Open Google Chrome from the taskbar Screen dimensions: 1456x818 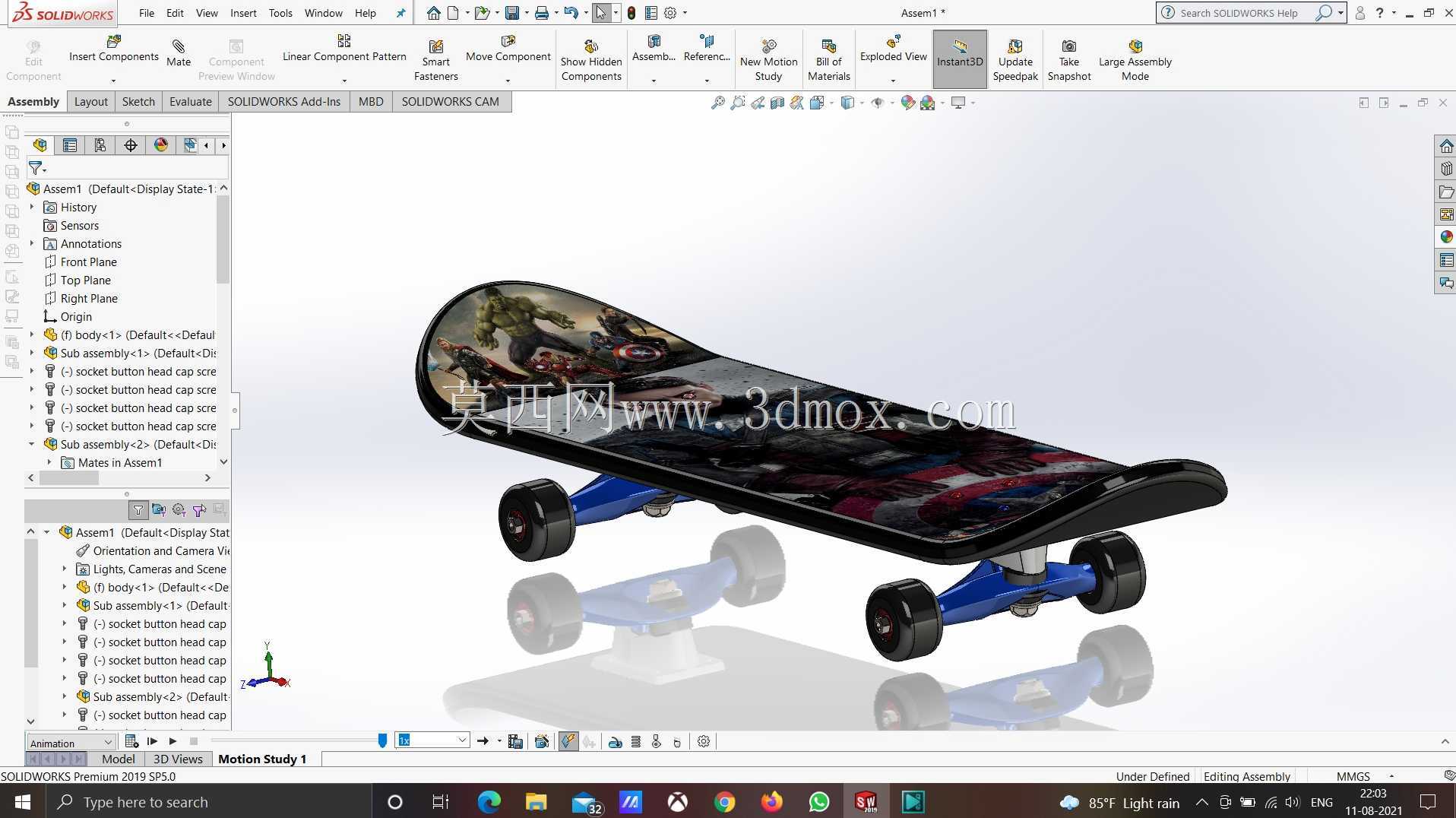pyautogui.click(x=724, y=802)
